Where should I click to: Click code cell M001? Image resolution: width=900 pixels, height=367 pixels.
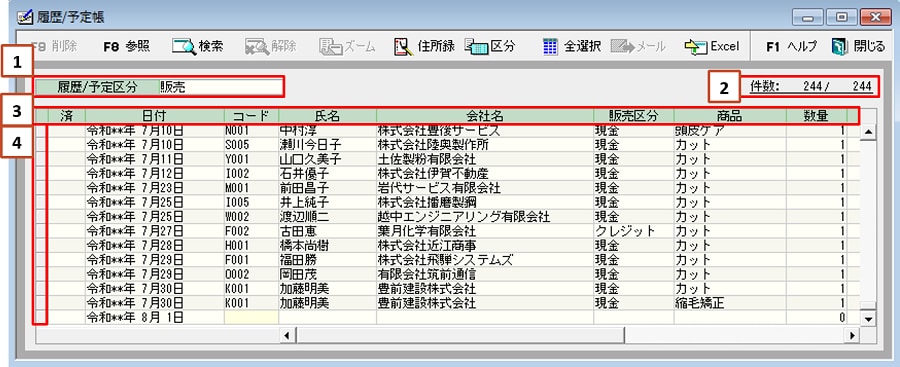pyautogui.click(x=251, y=188)
